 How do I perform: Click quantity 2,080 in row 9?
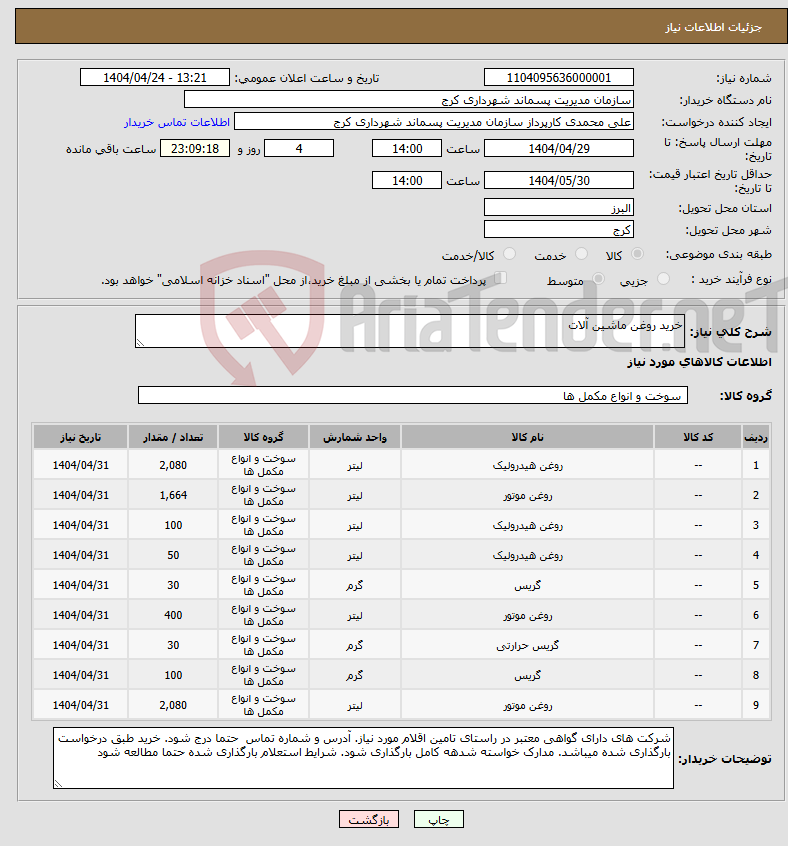click(x=173, y=705)
